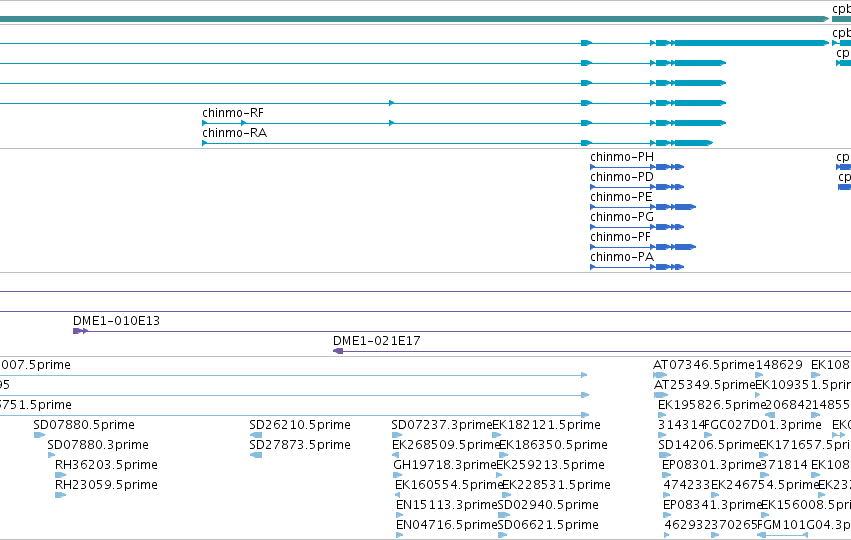This screenshot has width=851, height=540.
Task: Select the DME1-010E13 feature label
Action: (117, 321)
